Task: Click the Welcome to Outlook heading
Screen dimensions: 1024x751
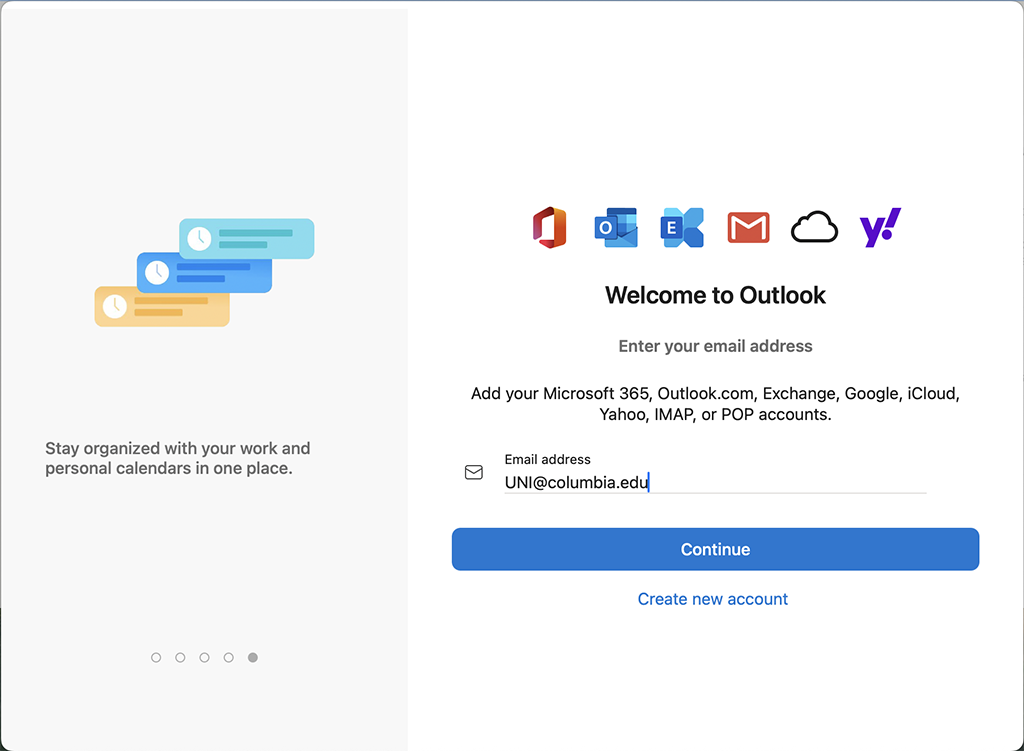Action: coord(714,295)
